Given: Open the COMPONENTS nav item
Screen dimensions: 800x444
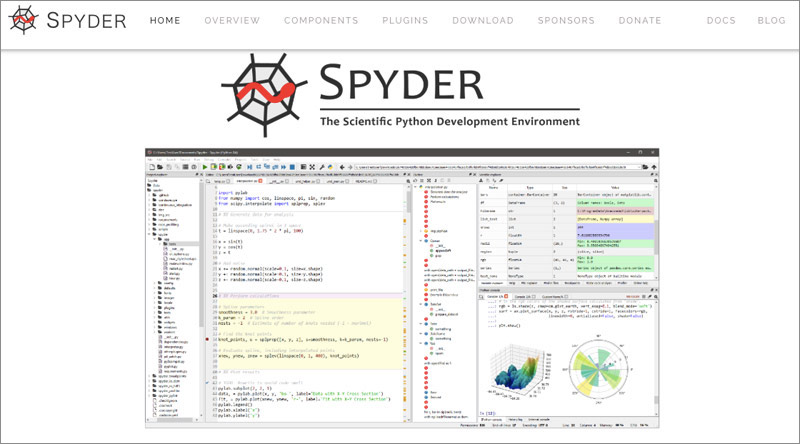Looking at the screenshot, I should tap(321, 20).
